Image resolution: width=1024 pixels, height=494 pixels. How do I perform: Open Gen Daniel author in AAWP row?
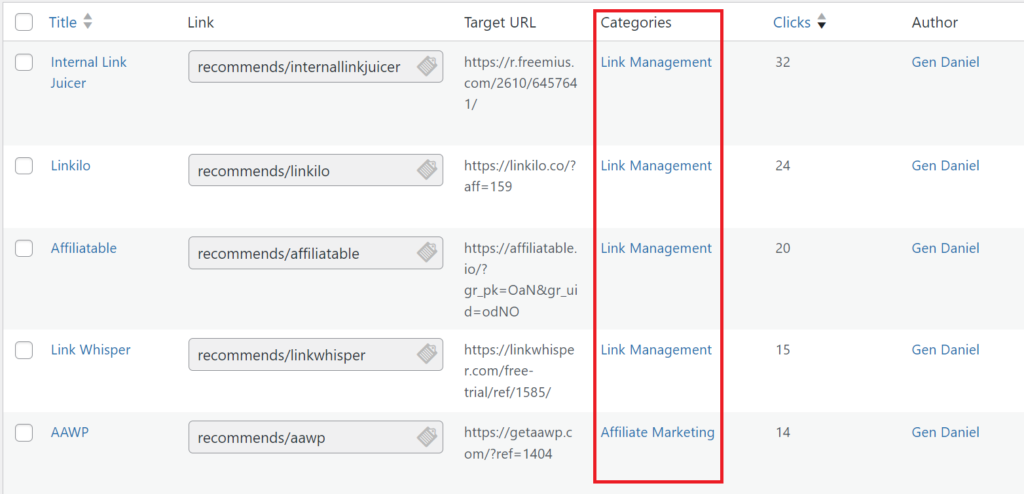[x=945, y=432]
